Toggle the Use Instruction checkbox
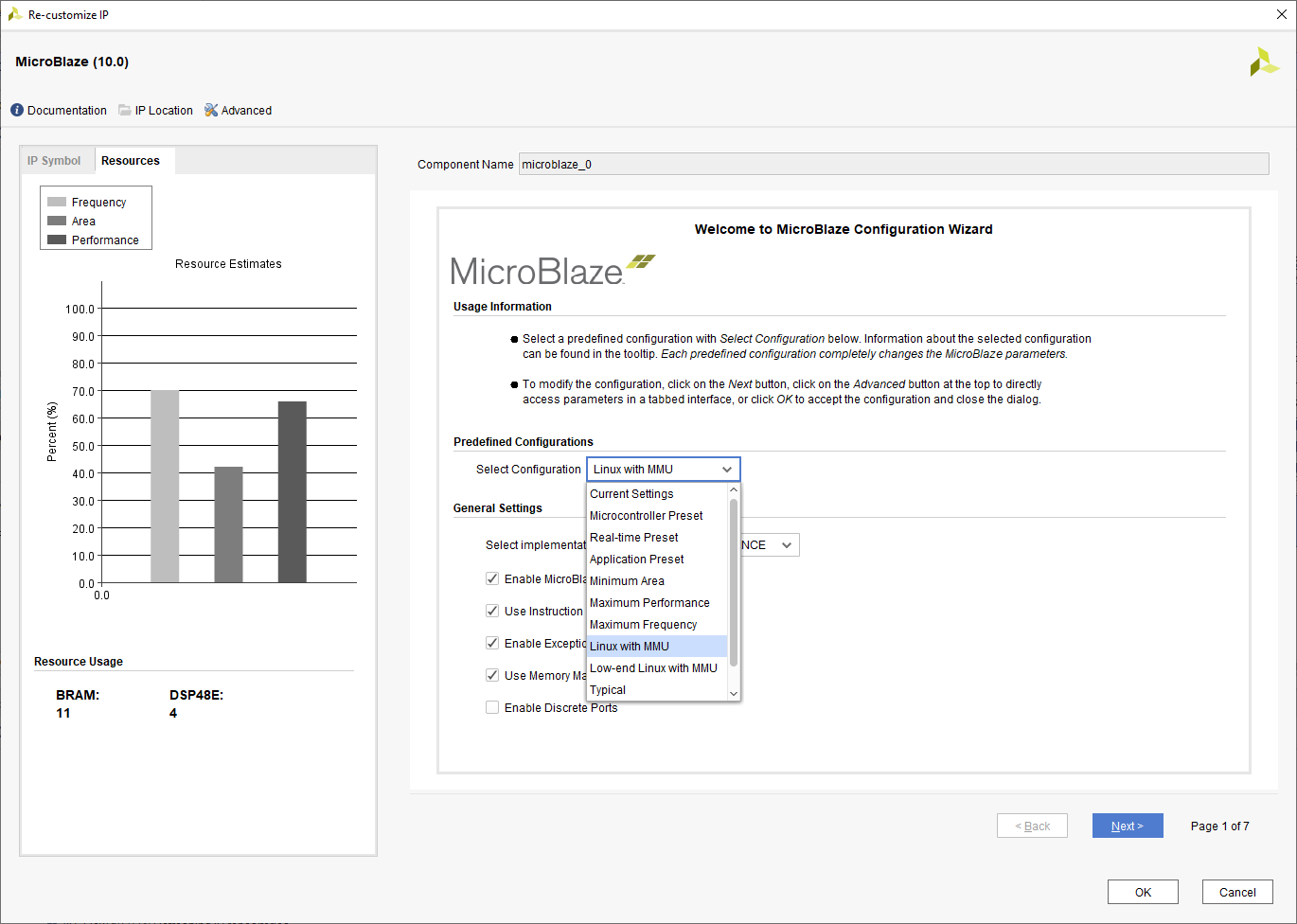 (492, 612)
